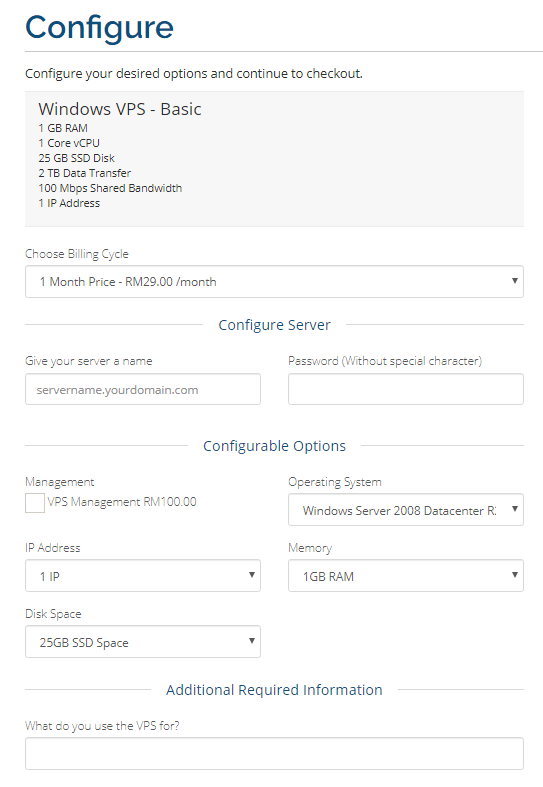This screenshot has height=787, width=543.
Task: Click the Choose Billing Cycle label
Action: [x=77, y=254]
